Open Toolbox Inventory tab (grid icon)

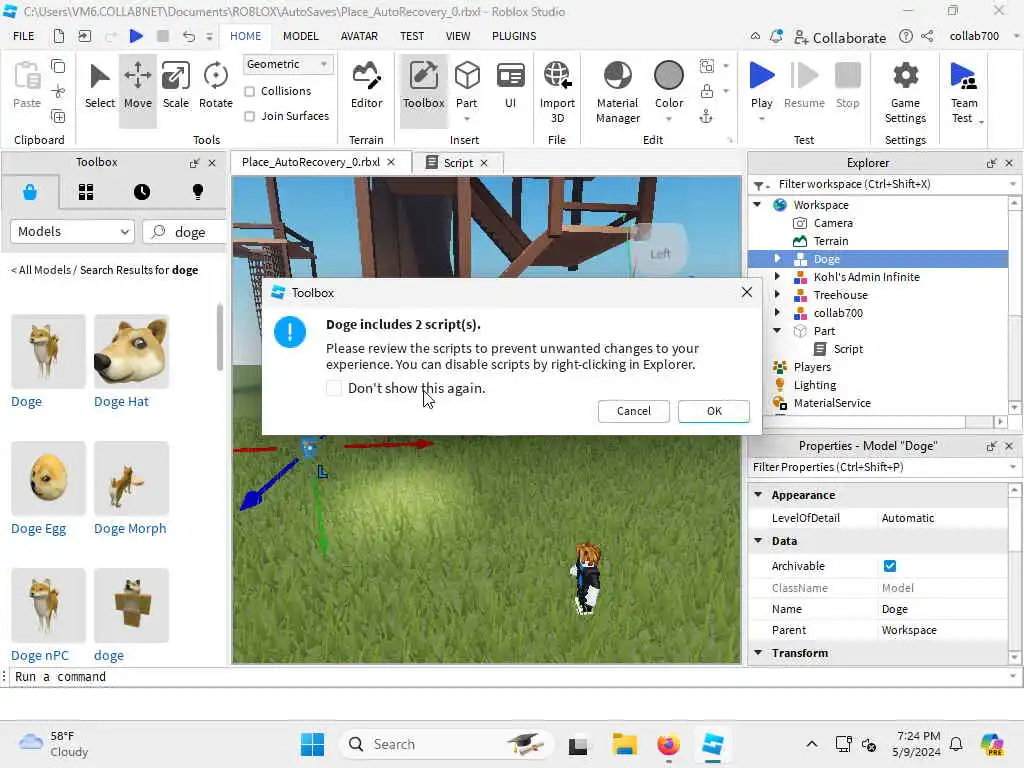click(86, 192)
